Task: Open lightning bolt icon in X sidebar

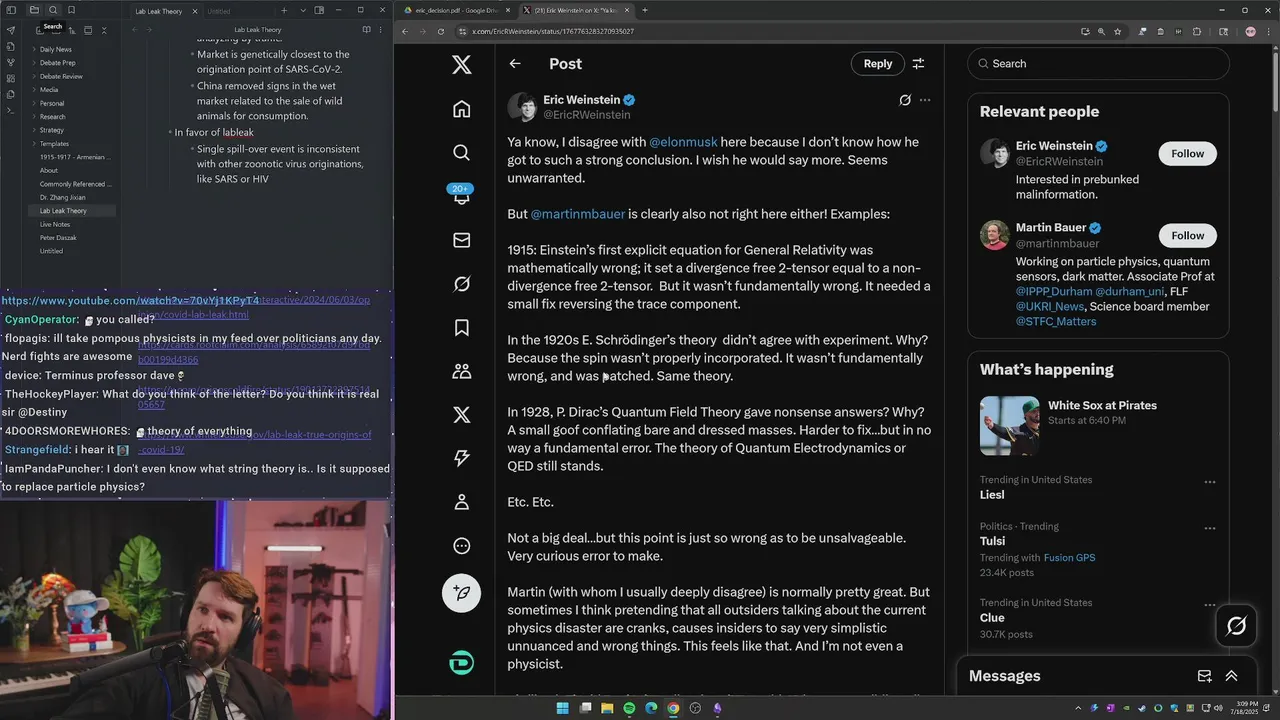Action: point(461,458)
